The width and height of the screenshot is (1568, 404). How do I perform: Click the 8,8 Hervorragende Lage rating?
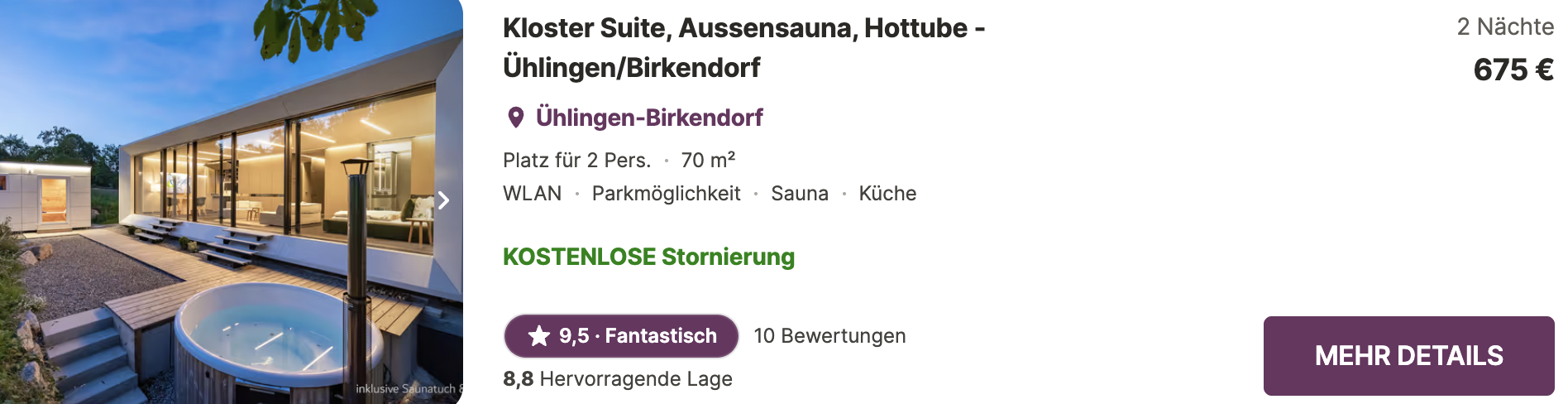click(618, 379)
